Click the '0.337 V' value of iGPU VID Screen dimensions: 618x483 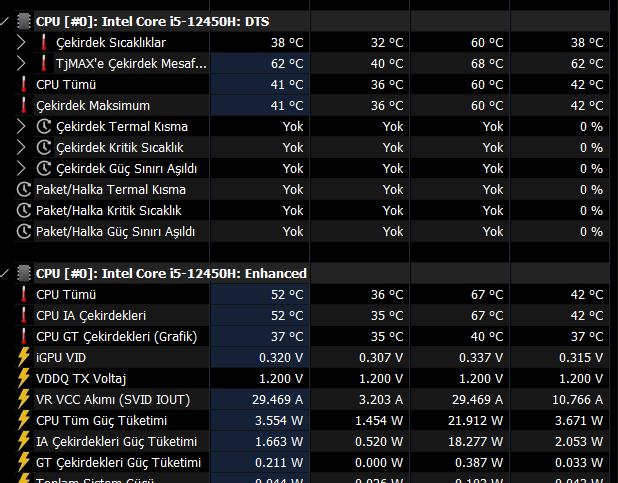pos(481,358)
